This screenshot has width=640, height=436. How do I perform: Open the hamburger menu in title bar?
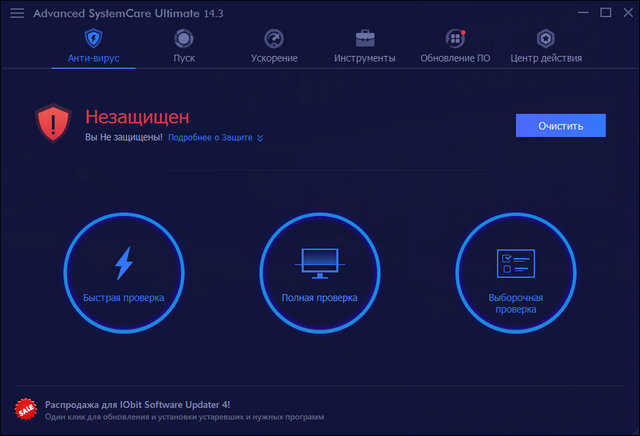click(17, 13)
